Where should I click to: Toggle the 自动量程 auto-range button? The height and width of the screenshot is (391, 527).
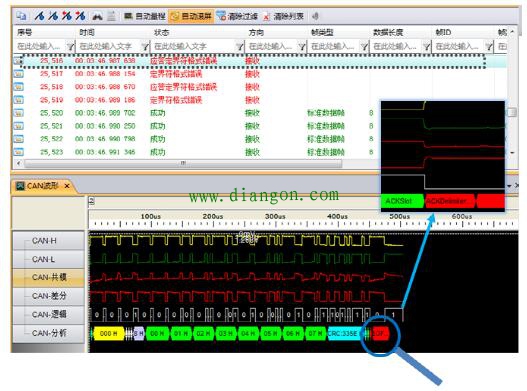click(145, 16)
